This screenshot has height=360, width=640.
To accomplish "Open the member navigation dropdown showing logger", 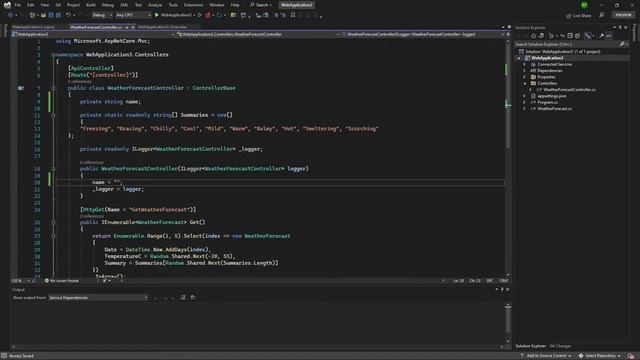I will (x=423, y=34).
